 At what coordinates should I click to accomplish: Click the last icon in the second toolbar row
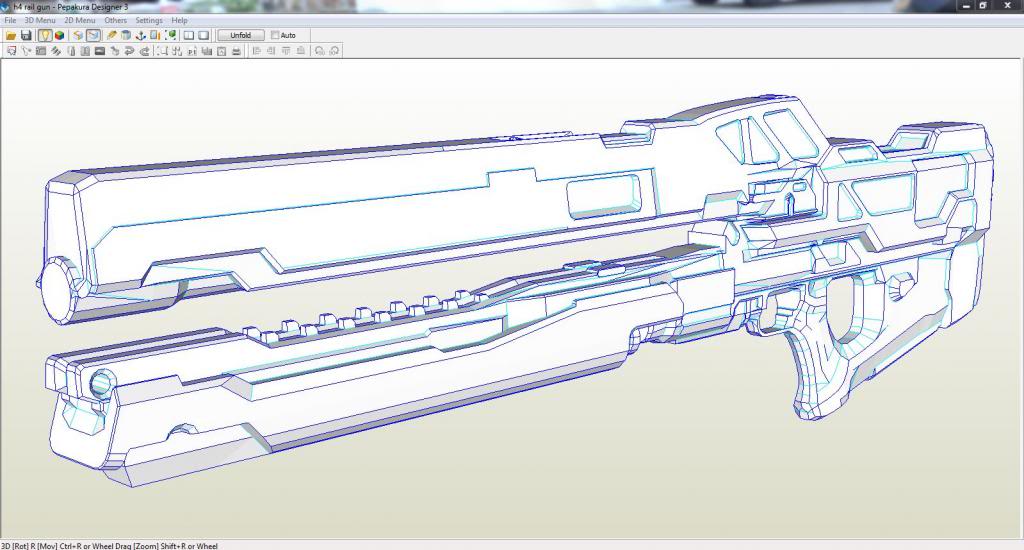point(334,51)
